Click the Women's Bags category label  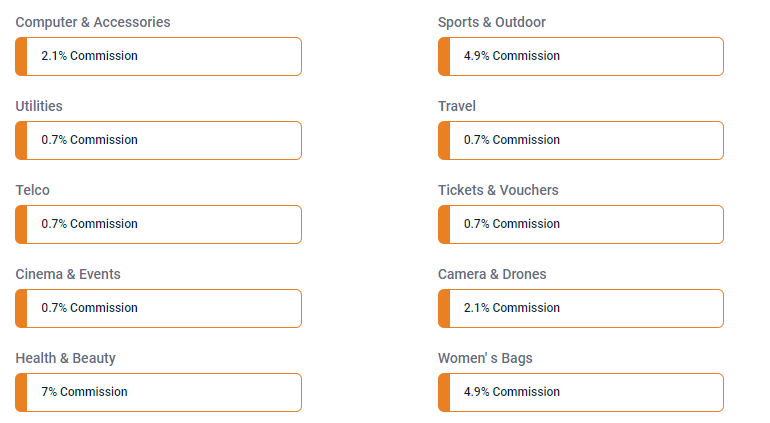[484, 358]
